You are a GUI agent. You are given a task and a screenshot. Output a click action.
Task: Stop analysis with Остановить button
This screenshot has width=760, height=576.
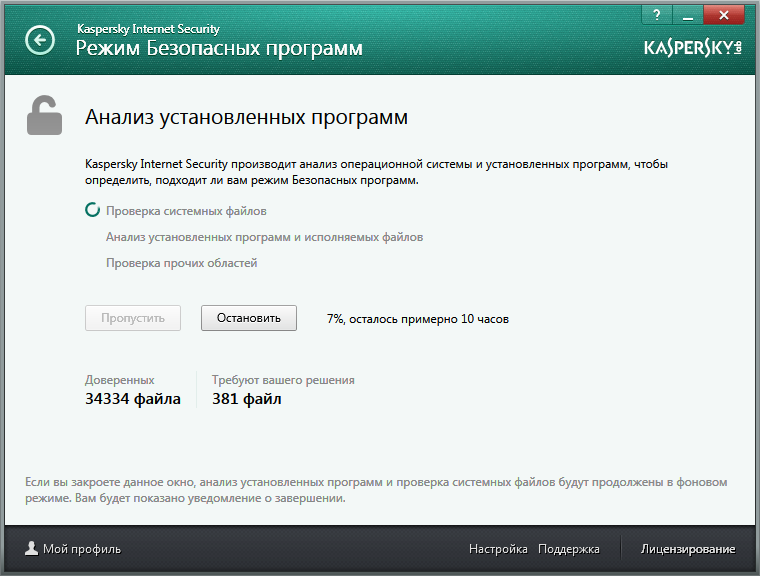click(x=249, y=318)
